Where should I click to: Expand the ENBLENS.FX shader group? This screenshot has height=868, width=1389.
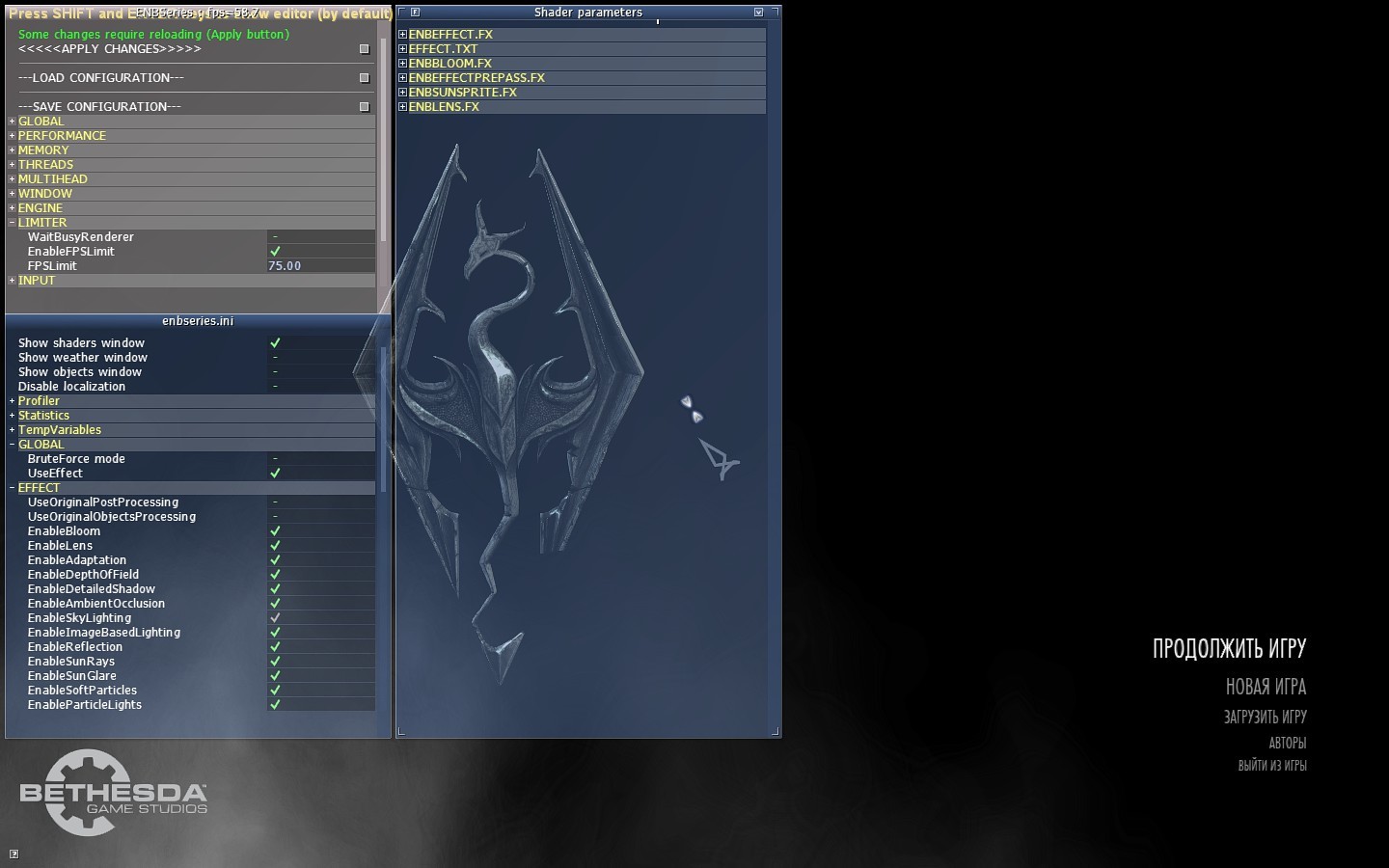403,107
